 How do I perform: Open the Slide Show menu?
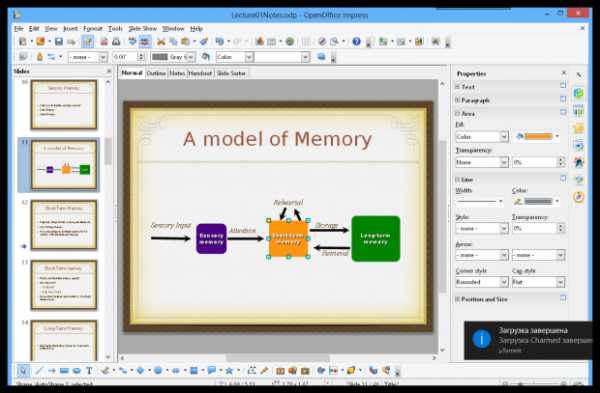pos(142,29)
